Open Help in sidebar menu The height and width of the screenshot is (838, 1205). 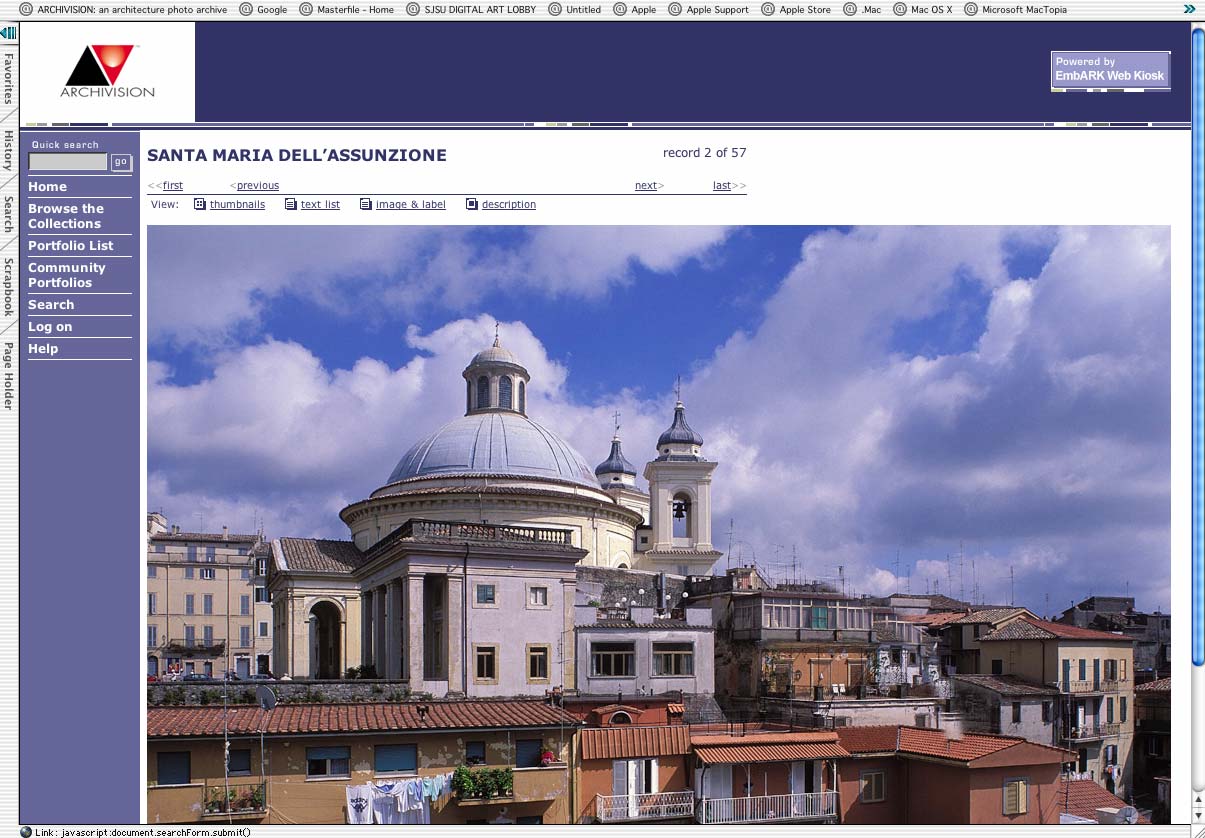click(43, 349)
